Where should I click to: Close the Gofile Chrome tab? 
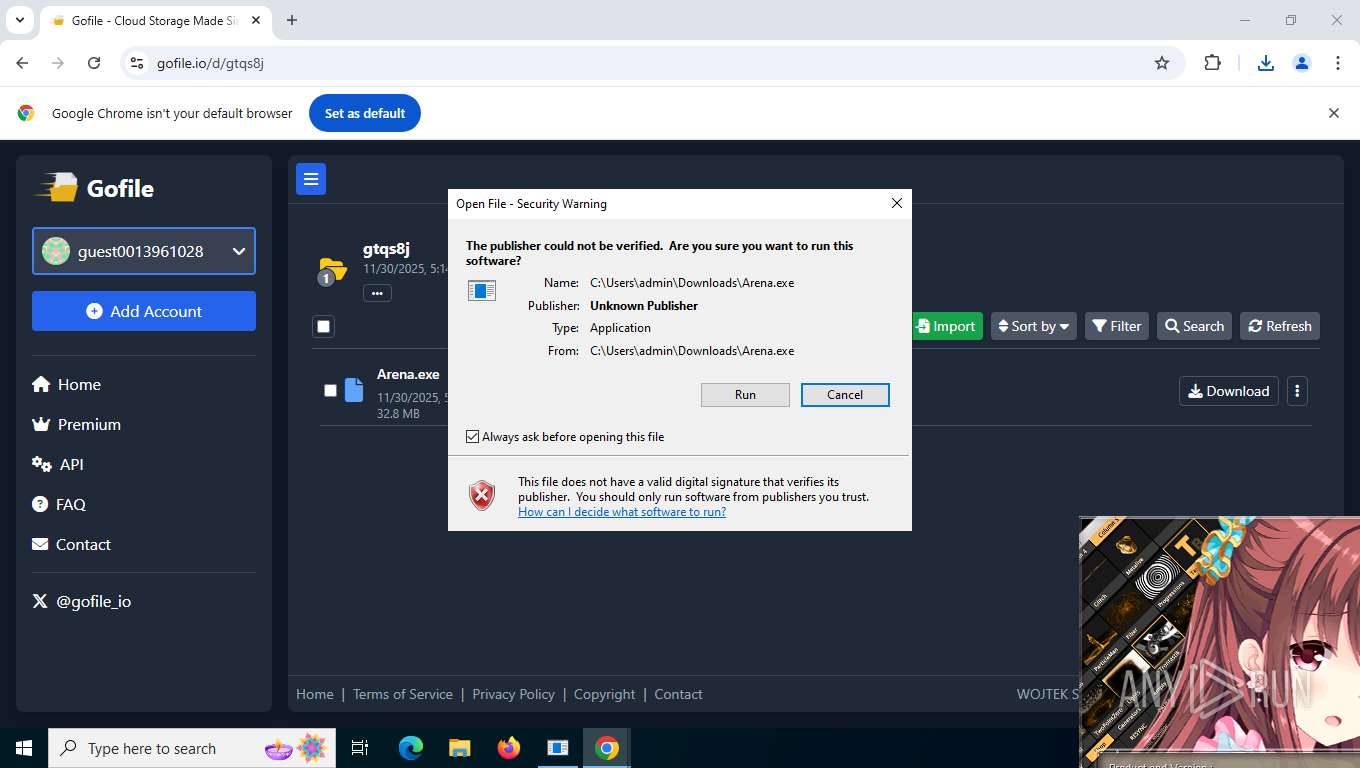258,20
